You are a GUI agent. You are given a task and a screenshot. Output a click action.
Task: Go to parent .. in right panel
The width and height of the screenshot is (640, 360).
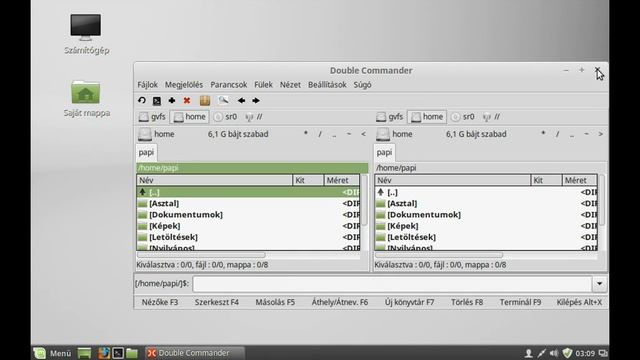click(x=572, y=134)
